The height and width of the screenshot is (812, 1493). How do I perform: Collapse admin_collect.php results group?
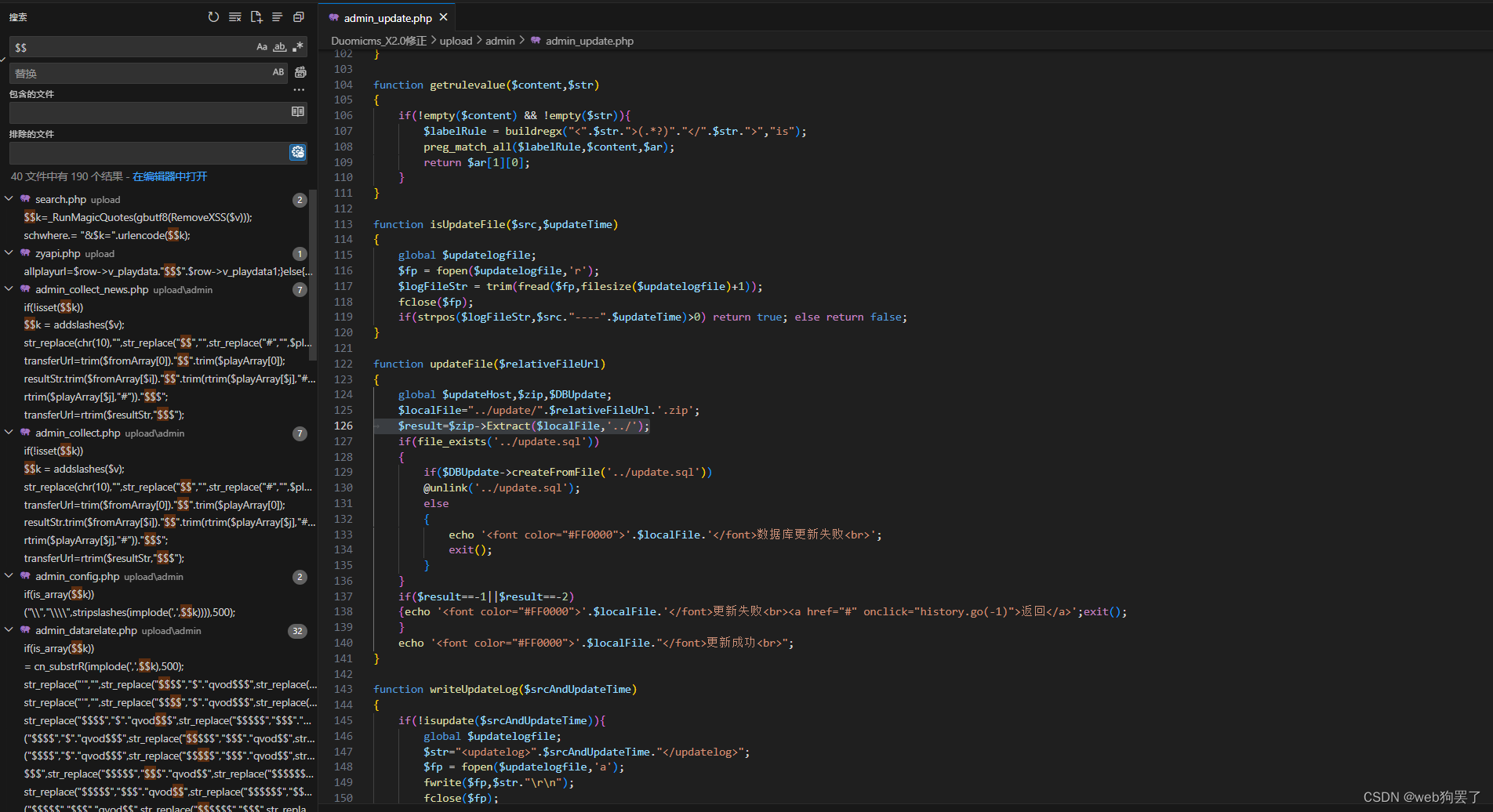click(x=9, y=433)
